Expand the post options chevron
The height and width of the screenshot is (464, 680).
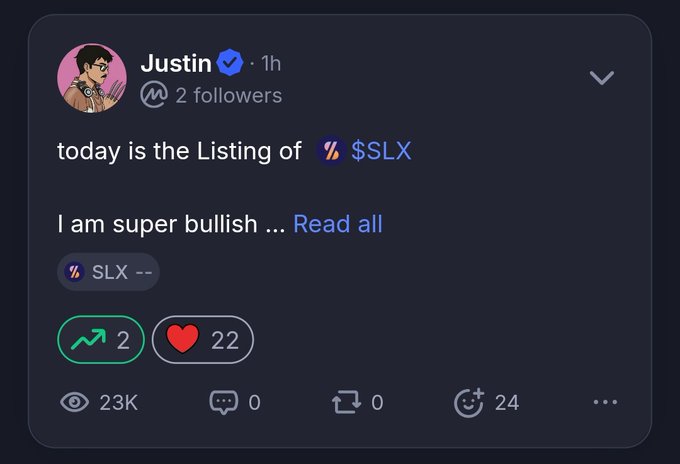click(x=602, y=78)
